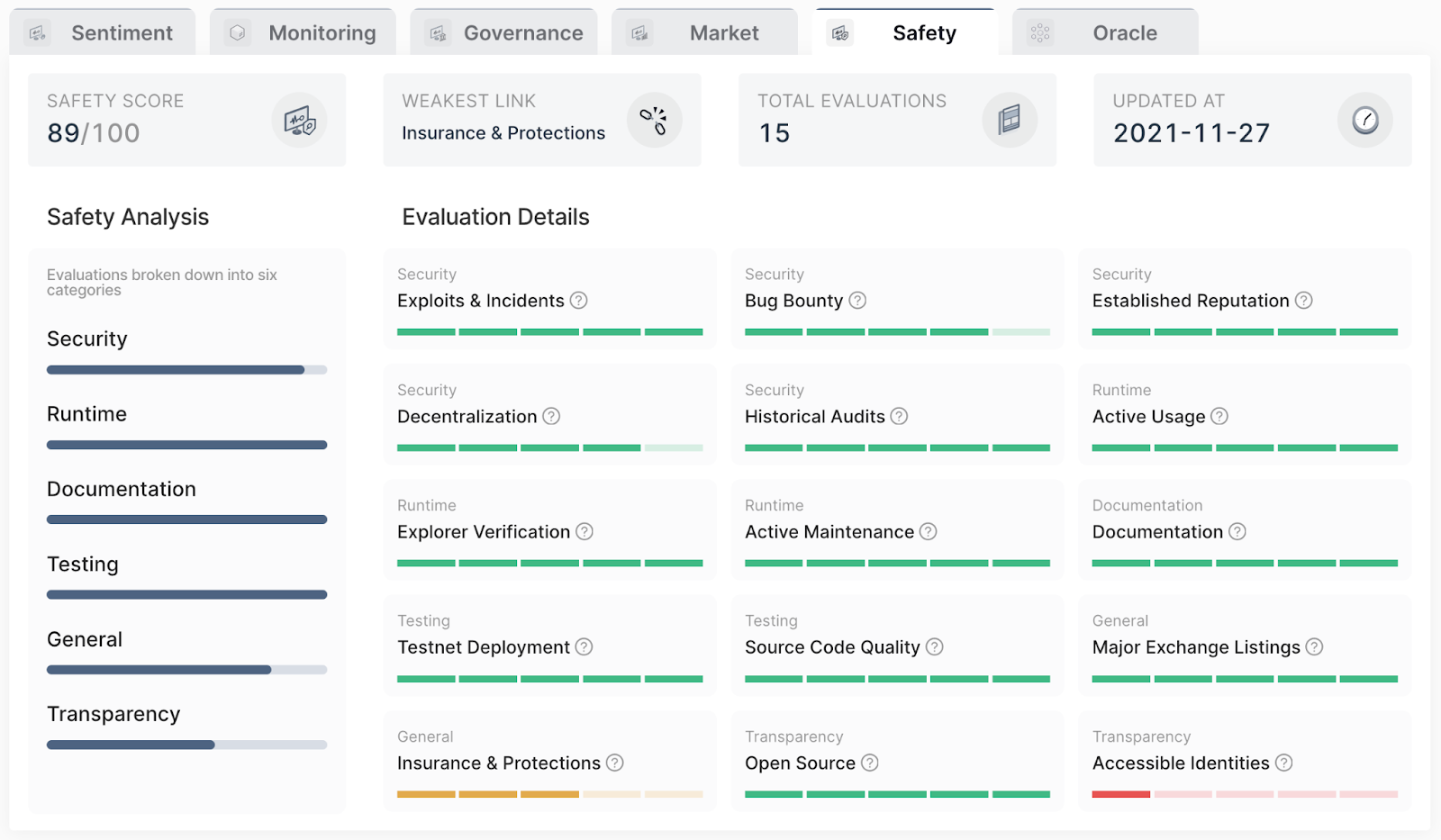Click help icon next to Major Exchange Listings

pyautogui.click(x=1315, y=647)
